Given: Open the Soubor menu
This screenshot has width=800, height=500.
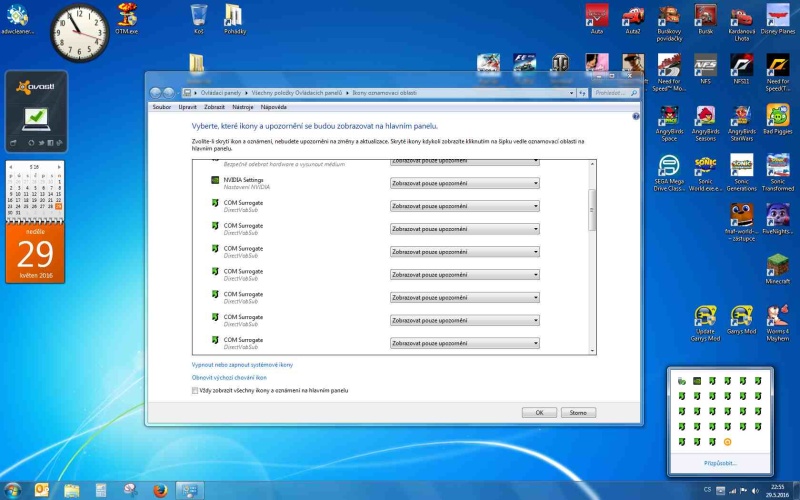Looking at the screenshot, I should coord(161,106).
